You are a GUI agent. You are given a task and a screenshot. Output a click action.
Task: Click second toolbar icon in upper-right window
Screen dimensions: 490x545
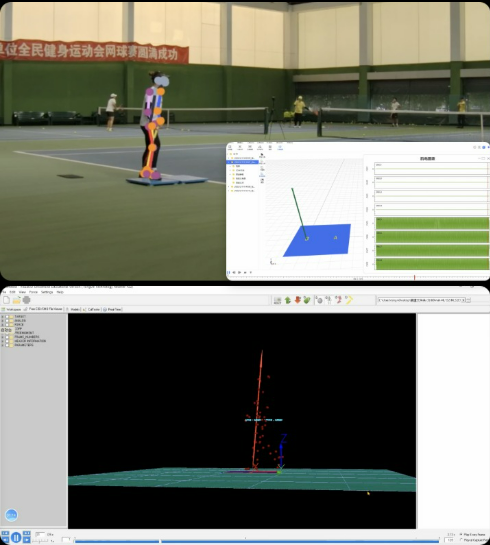[240, 147]
